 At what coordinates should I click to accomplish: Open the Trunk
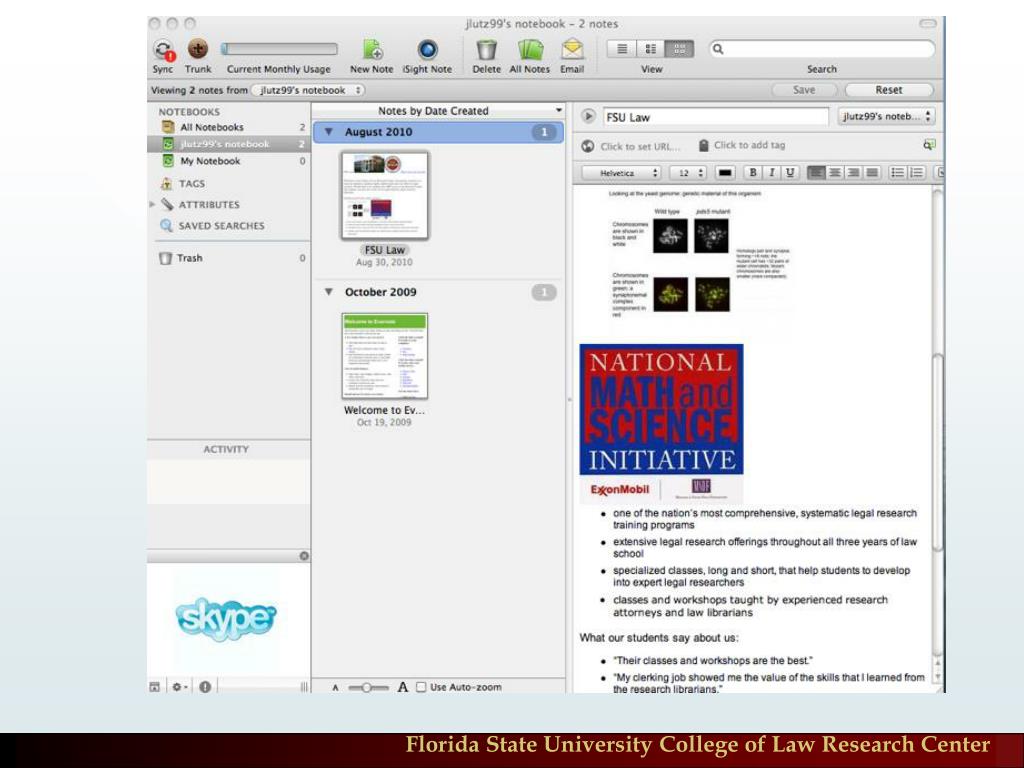[198, 49]
